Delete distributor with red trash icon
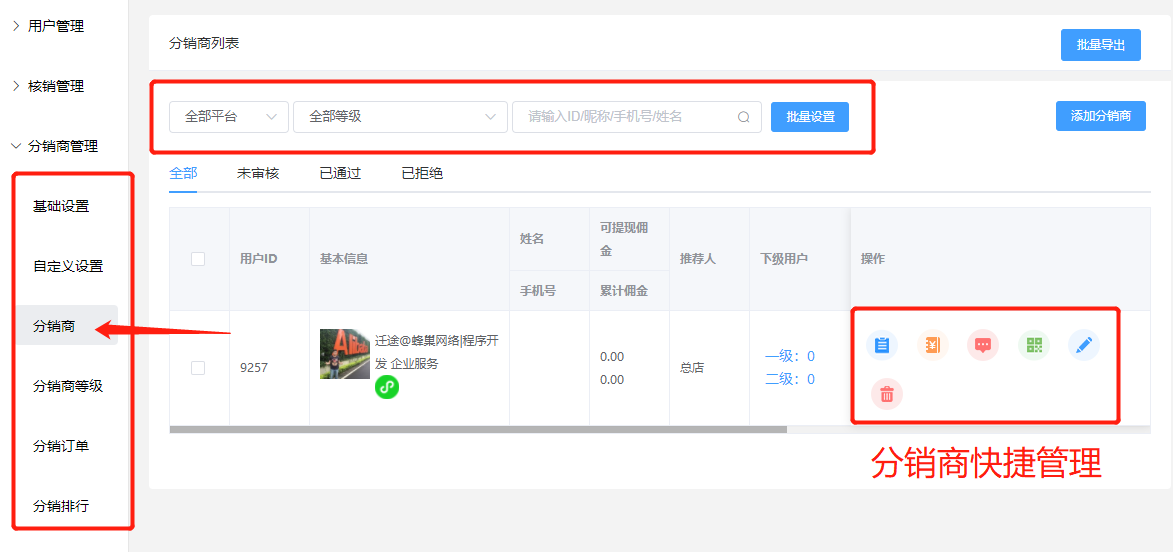1173x552 pixels. tap(886, 394)
